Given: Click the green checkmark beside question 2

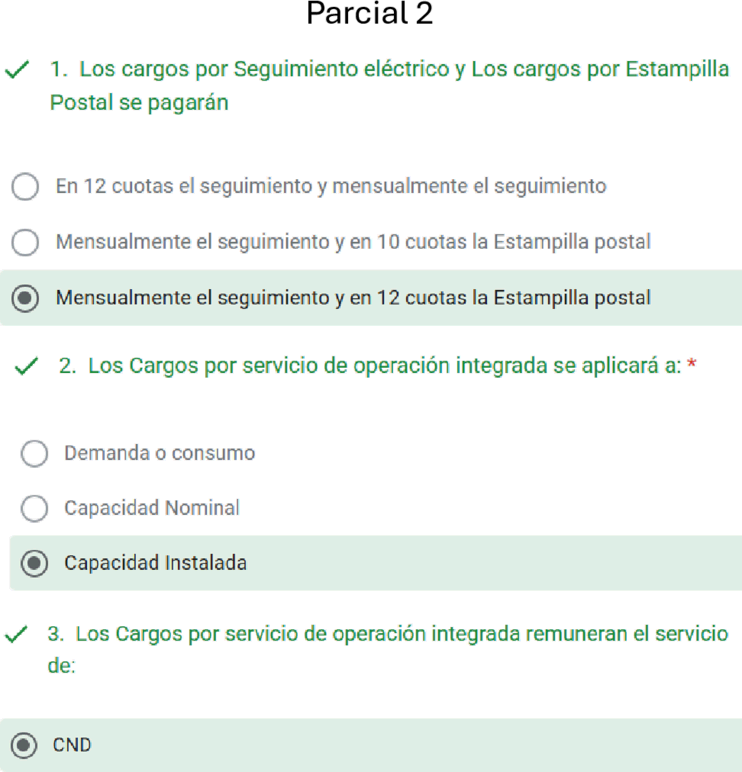Looking at the screenshot, I should coord(26,366).
